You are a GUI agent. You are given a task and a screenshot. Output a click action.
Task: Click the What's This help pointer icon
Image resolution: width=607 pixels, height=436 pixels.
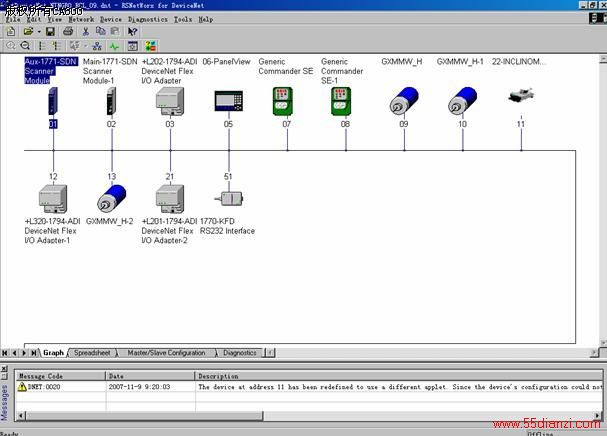click(132, 31)
